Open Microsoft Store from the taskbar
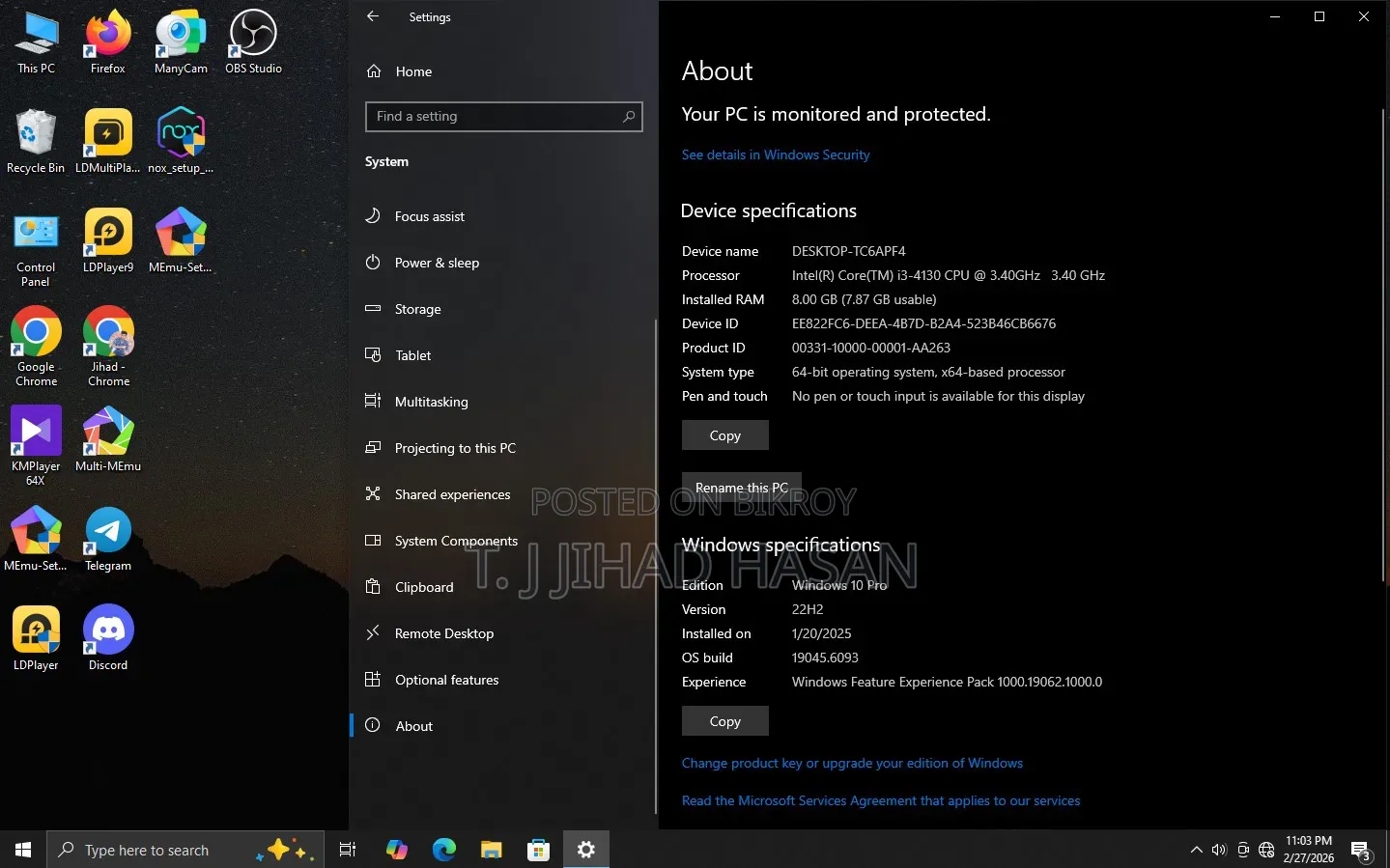1390x868 pixels. point(539,850)
